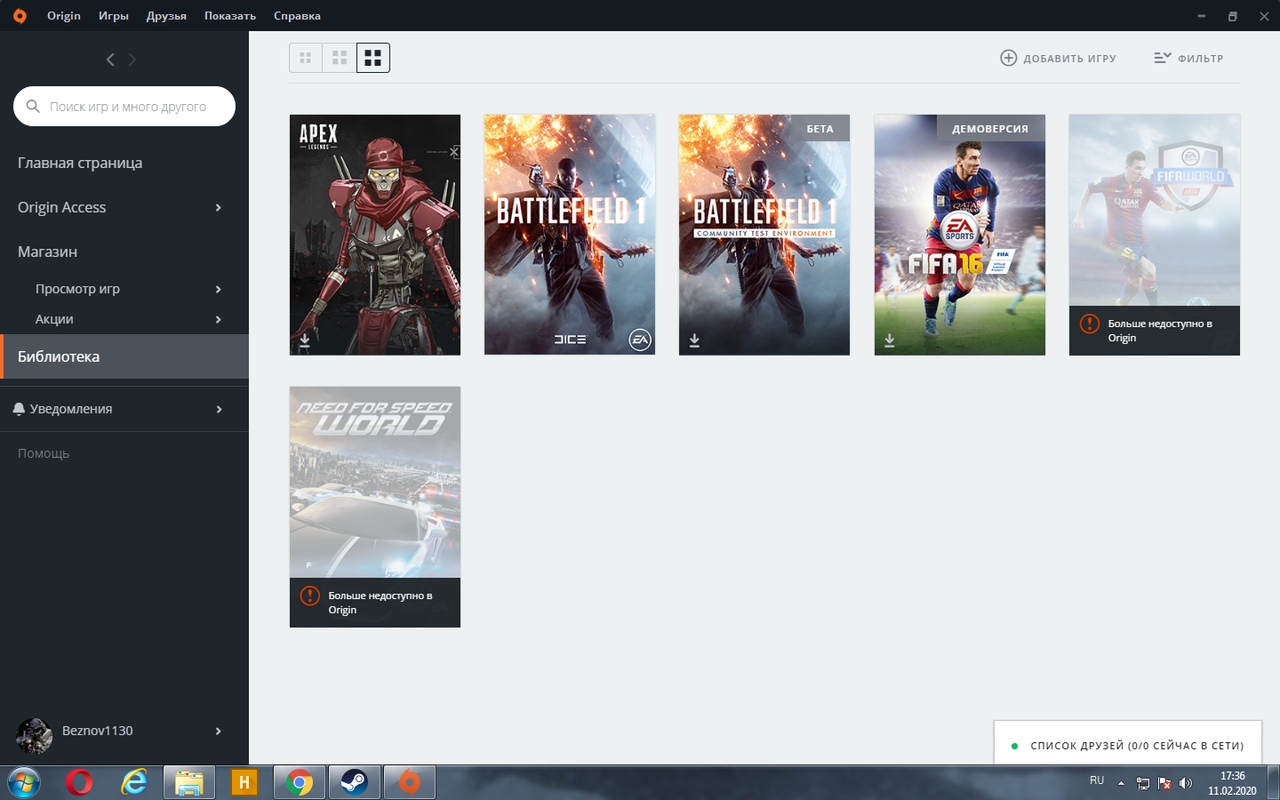1280x800 pixels.
Task: Open Internet Explorer from the taskbar
Action: (134, 782)
